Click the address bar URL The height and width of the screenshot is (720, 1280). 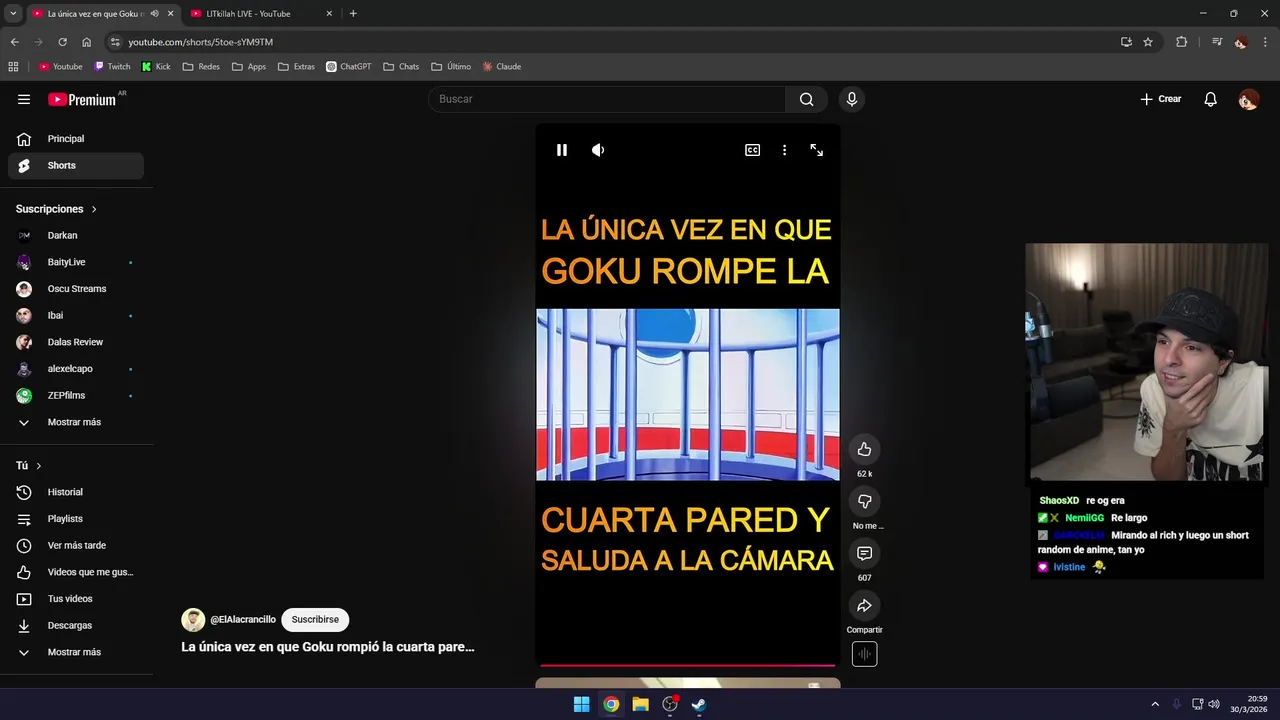tap(201, 42)
